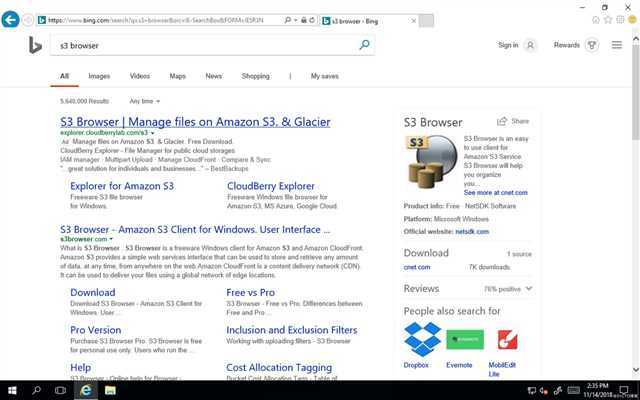Open the Pro Version sublink

click(96, 330)
